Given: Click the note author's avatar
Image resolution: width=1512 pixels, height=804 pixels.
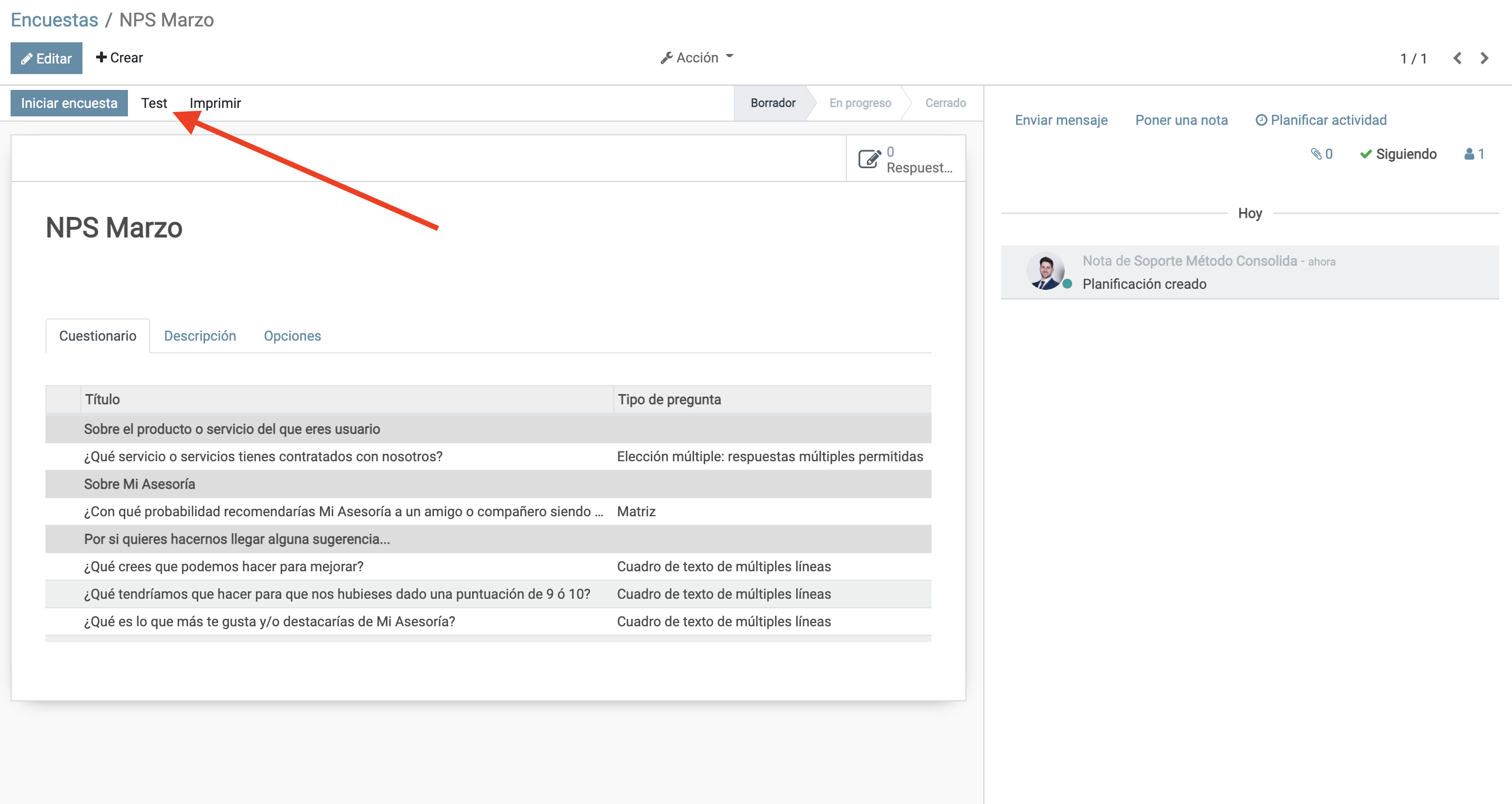Looking at the screenshot, I should 1045,271.
